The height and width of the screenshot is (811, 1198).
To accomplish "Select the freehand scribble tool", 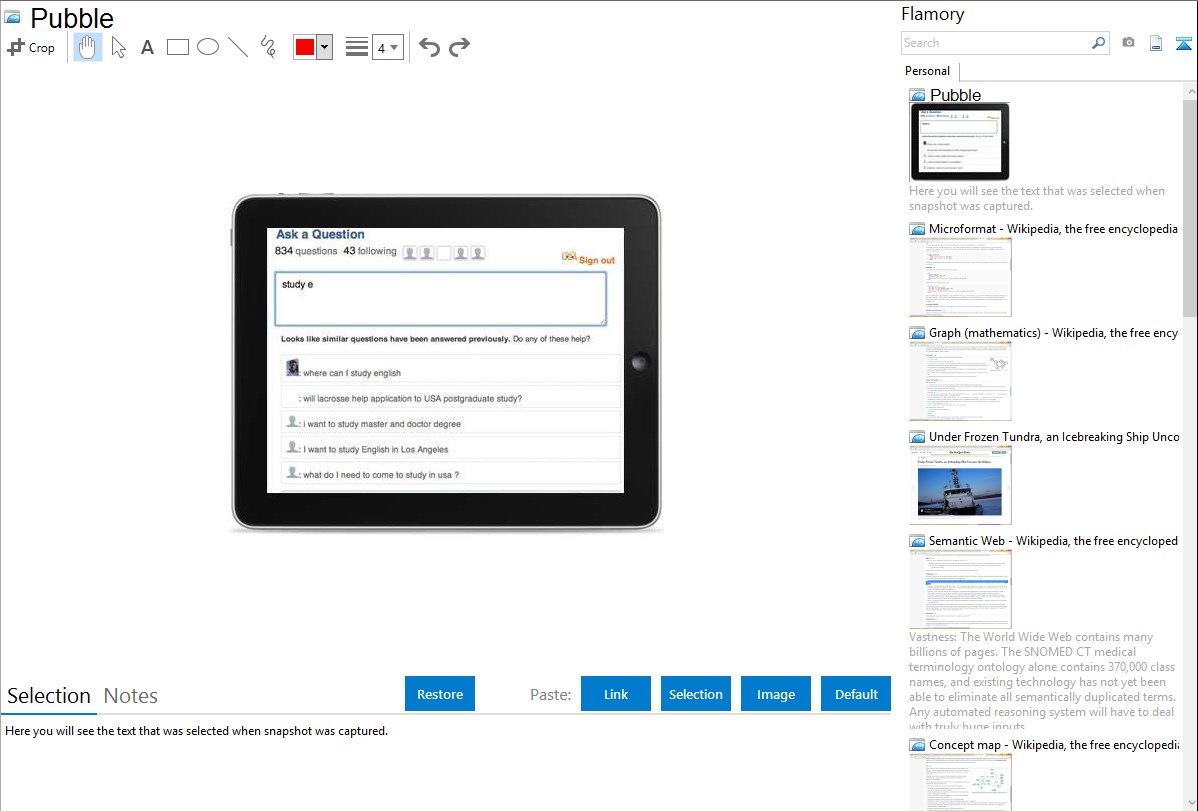I will pos(268,47).
